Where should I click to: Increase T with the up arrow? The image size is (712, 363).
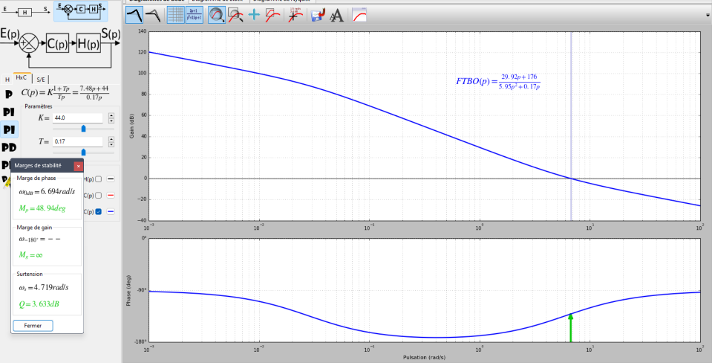point(111,139)
